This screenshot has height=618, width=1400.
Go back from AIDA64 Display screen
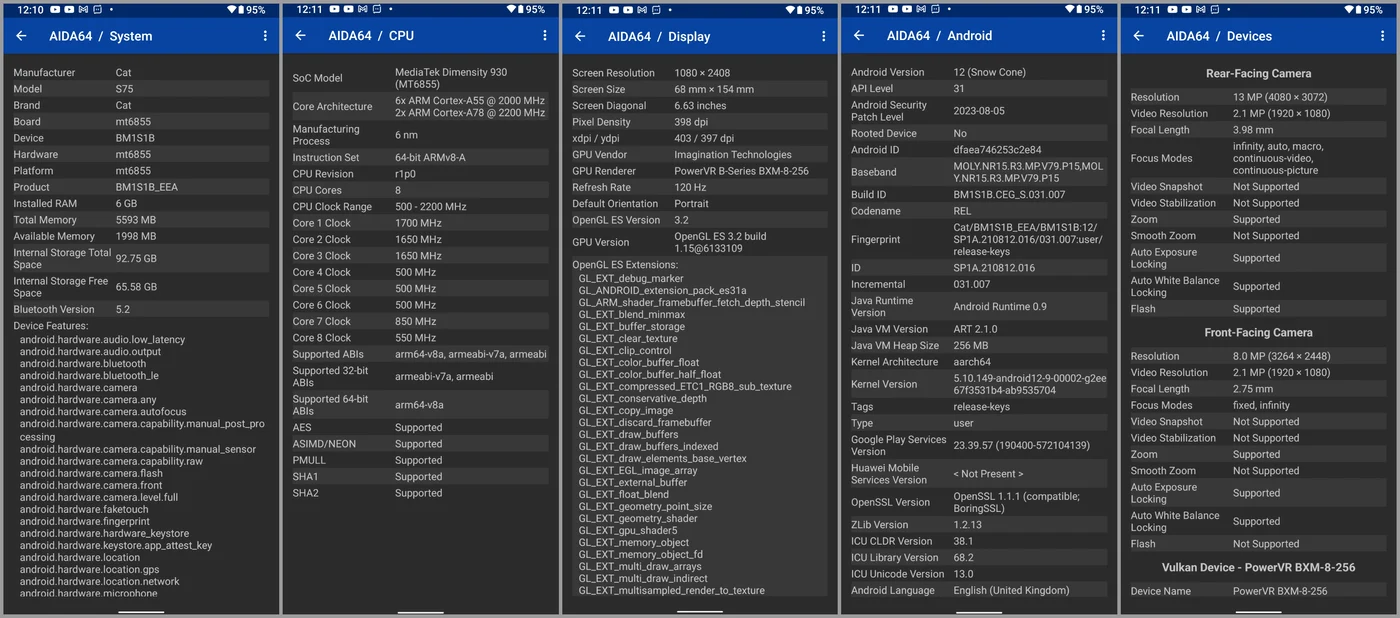pyautogui.click(x=580, y=36)
